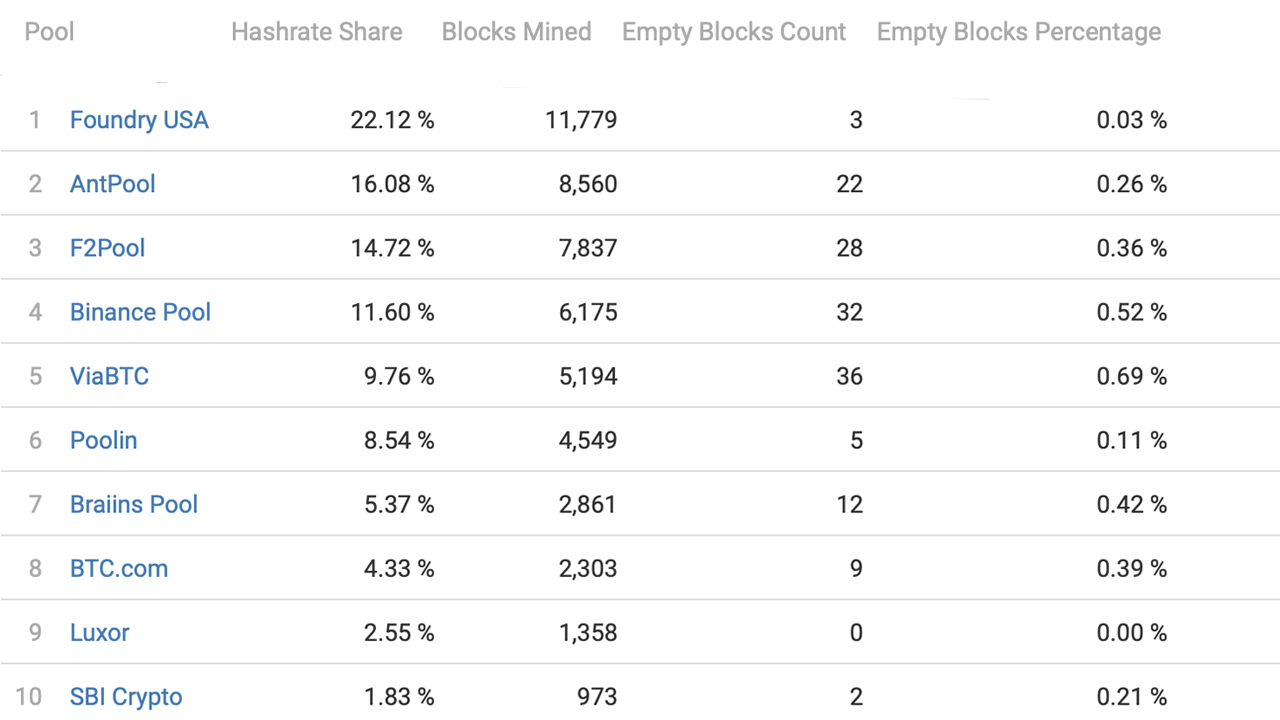Select Foundry USA's 22.12 % hashrate cell
Image resolution: width=1280 pixels, height=720 pixels.
pyautogui.click(x=392, y=120)
